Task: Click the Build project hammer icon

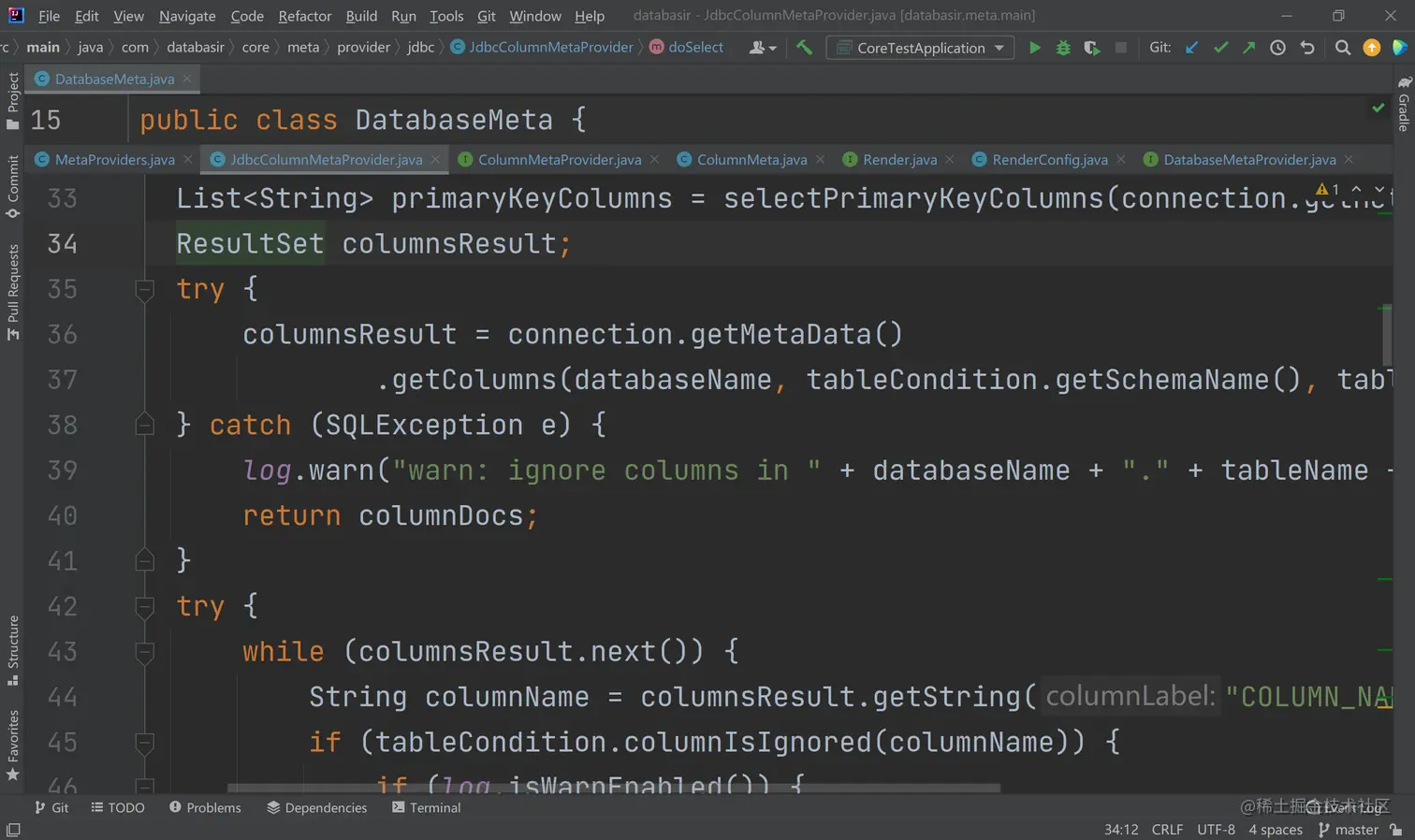Action: (x=804, y=47)
